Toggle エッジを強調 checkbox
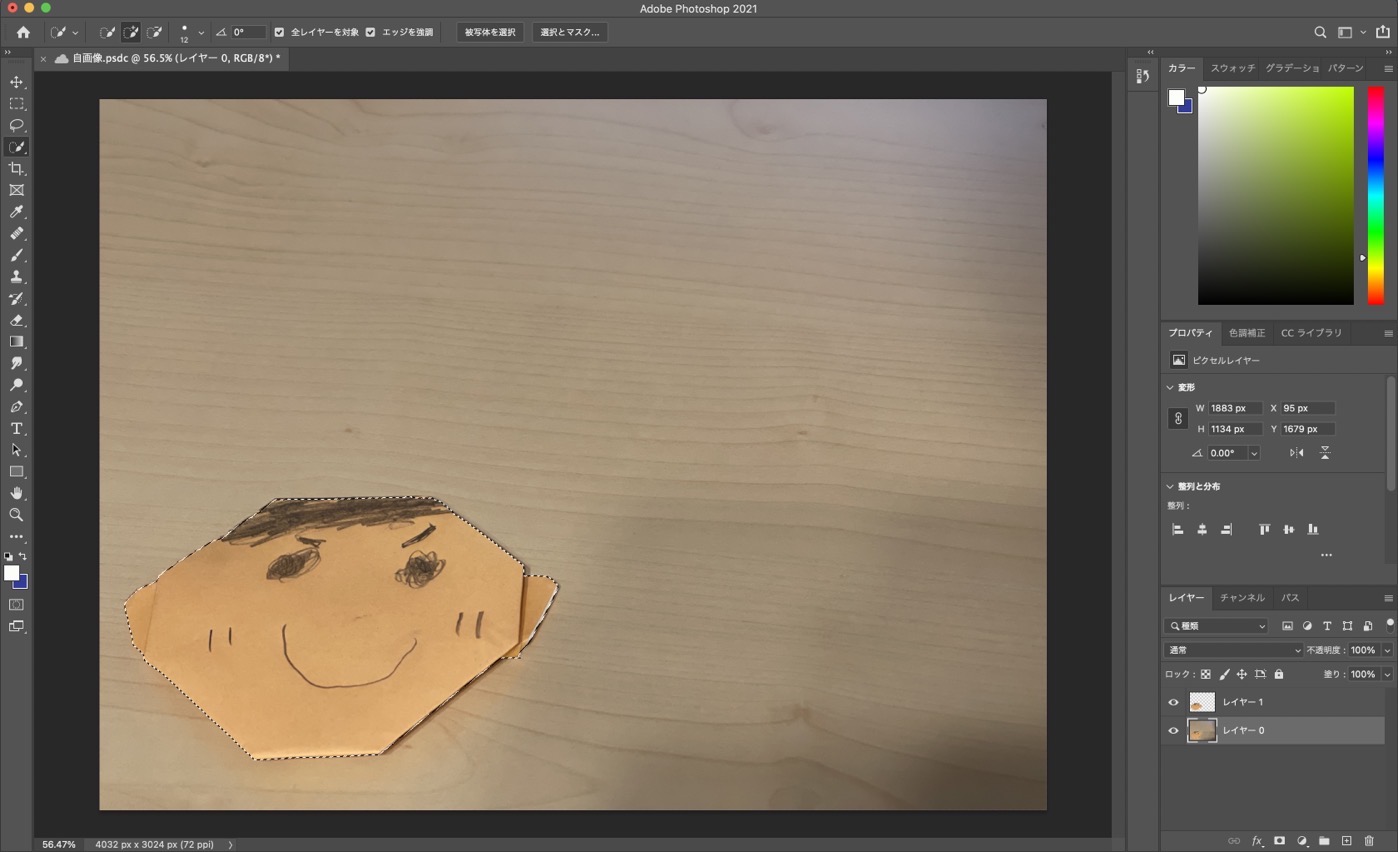 pyautogui.click(x=370, y=32)
